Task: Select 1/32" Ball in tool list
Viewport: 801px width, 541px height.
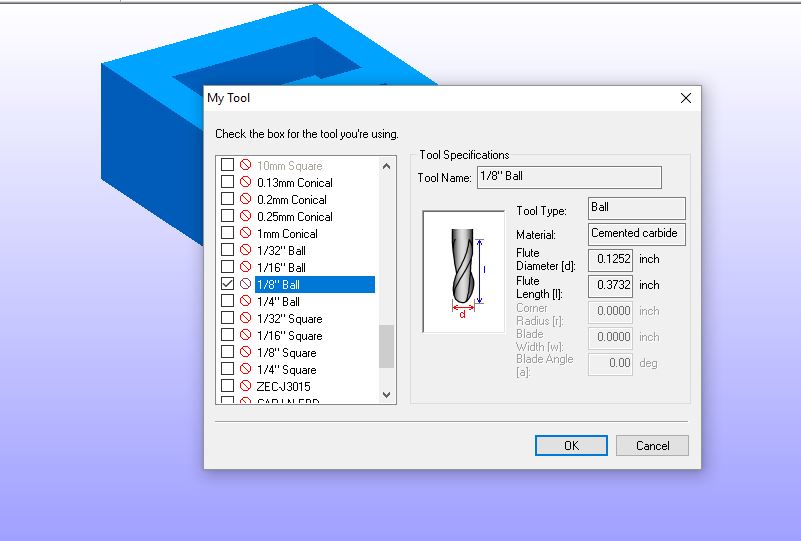Action: tap(281, 251)
